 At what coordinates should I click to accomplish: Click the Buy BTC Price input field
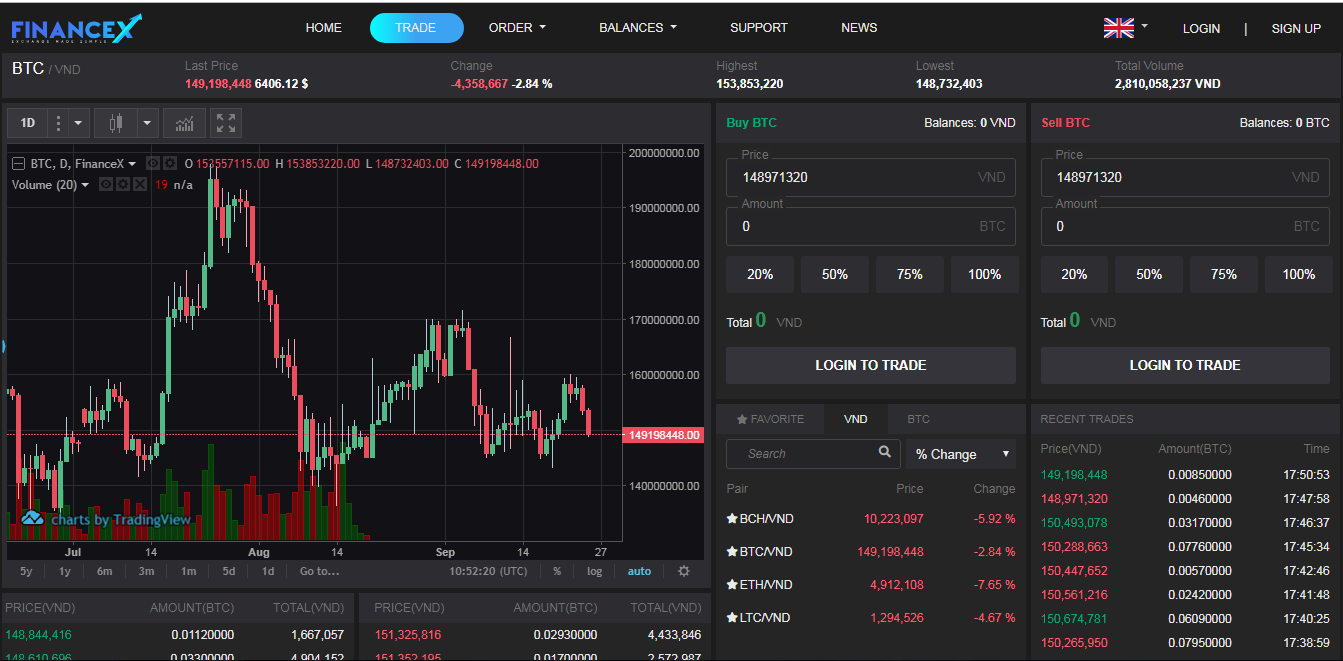click(871, 177)
